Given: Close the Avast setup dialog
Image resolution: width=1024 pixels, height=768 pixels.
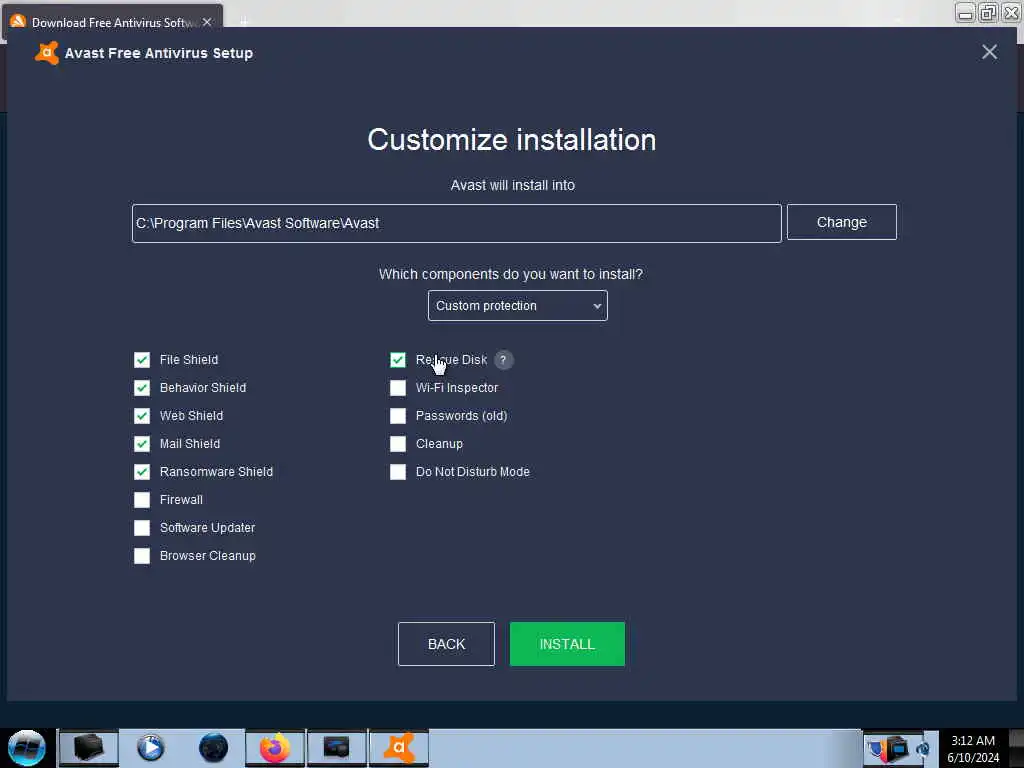Looking at the screenshot, I should 989,52.
